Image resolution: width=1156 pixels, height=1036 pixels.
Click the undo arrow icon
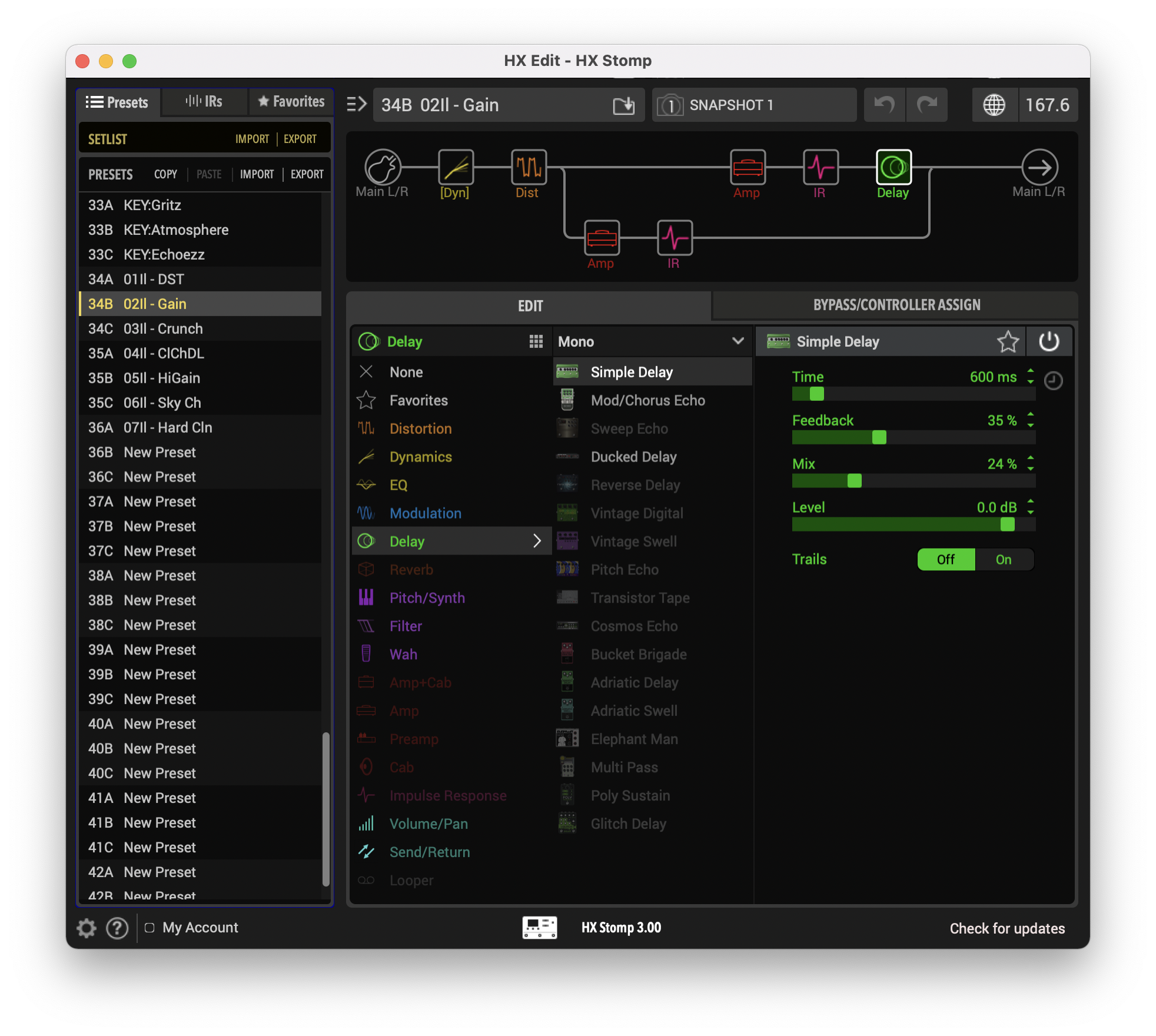884,105
